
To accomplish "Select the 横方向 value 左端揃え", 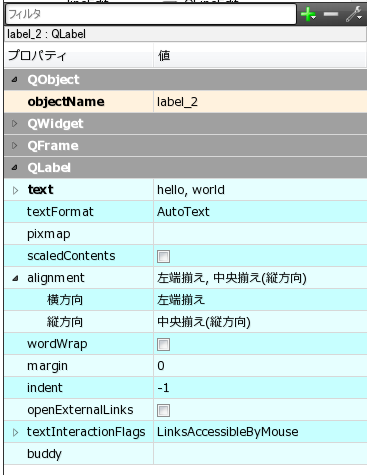I will coord(181,300).
